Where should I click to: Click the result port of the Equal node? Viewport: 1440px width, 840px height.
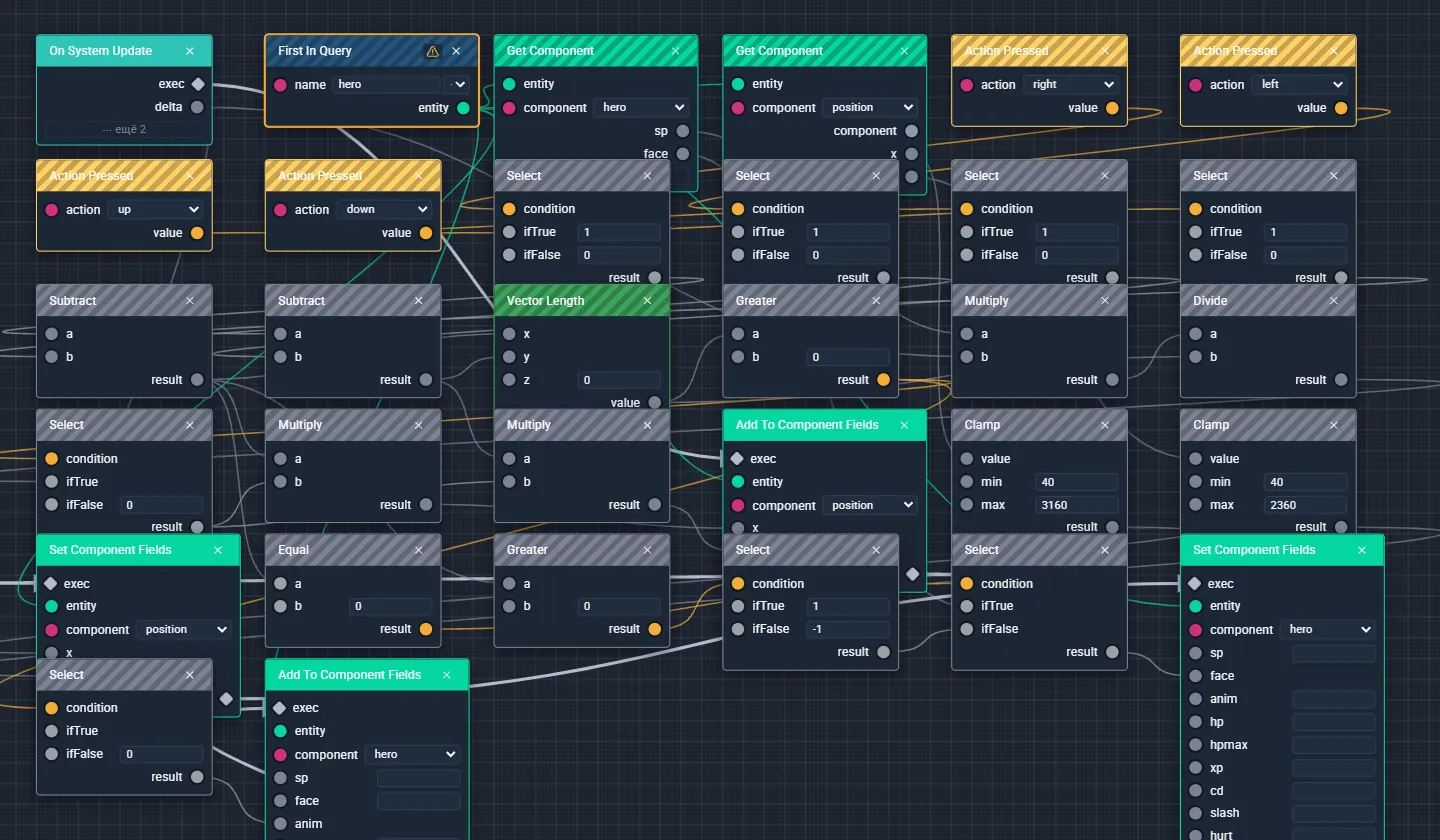[x=426, y=629]
